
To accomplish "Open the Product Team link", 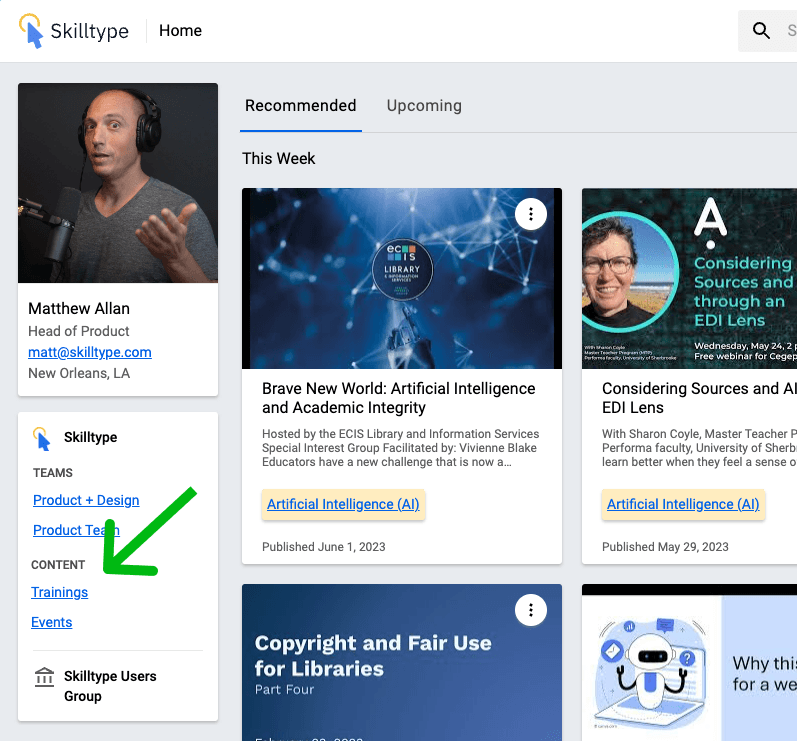I will pyautogui.click(x=76, y=530).
